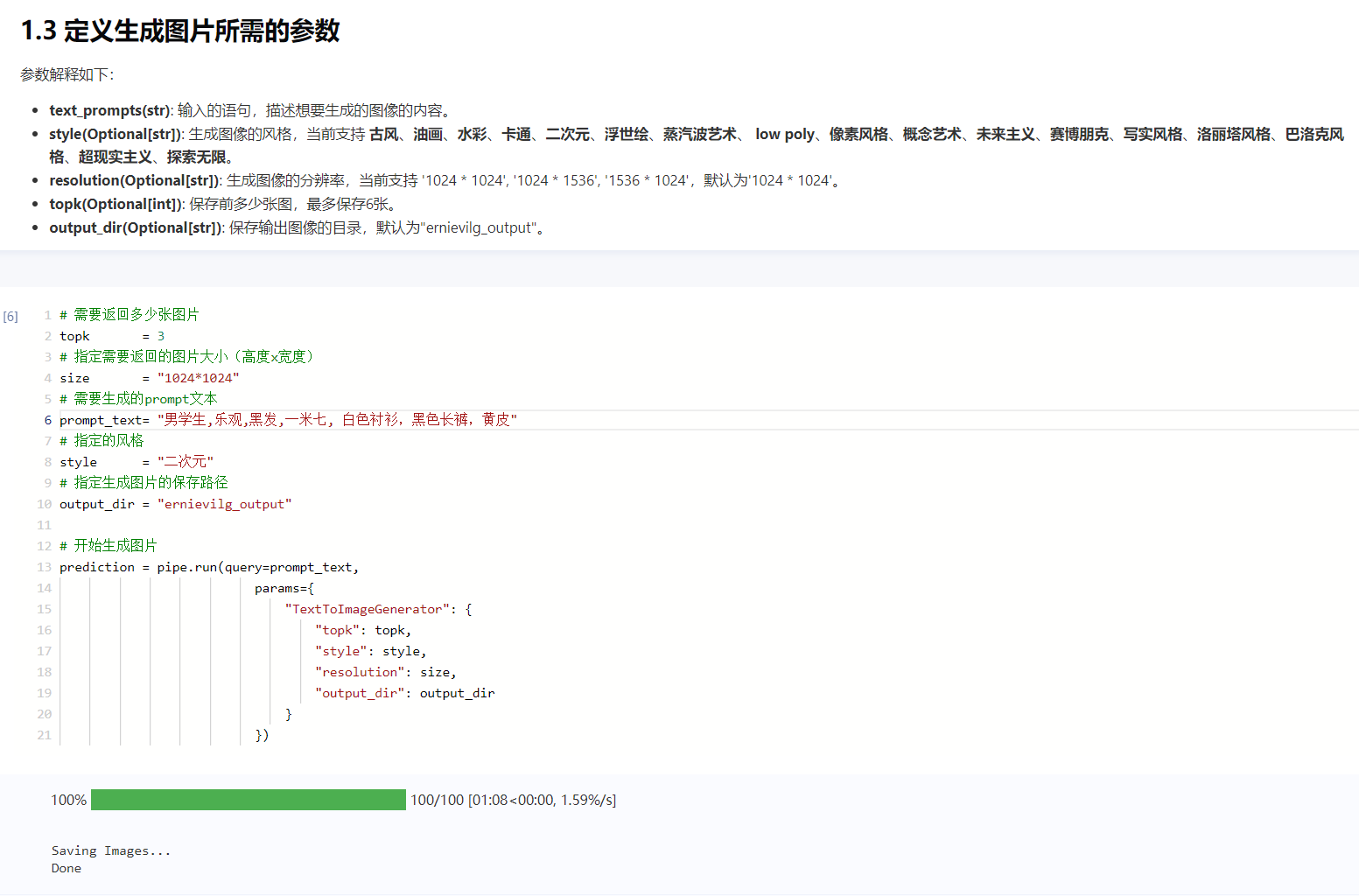Click the "二次元" style string

[x=186, y=462]
